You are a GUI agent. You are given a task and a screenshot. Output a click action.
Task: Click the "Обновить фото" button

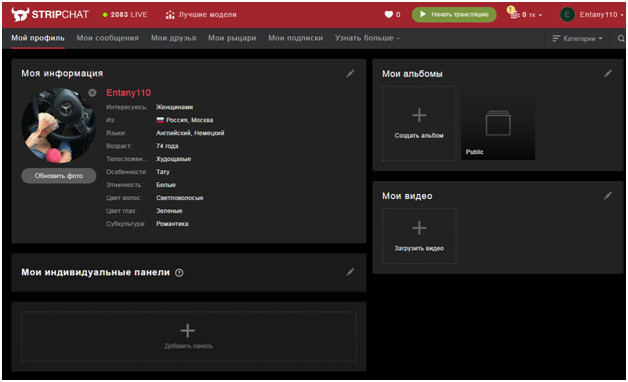59,176
